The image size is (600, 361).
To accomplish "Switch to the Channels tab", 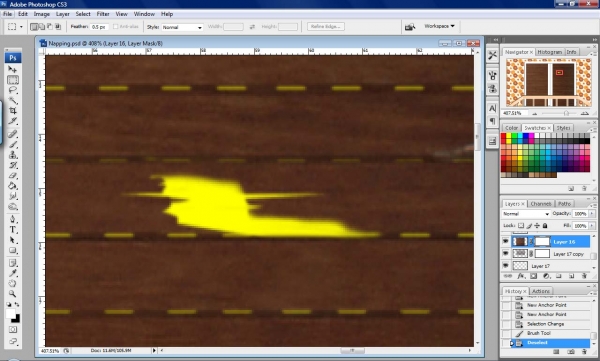I will [541, 204].
